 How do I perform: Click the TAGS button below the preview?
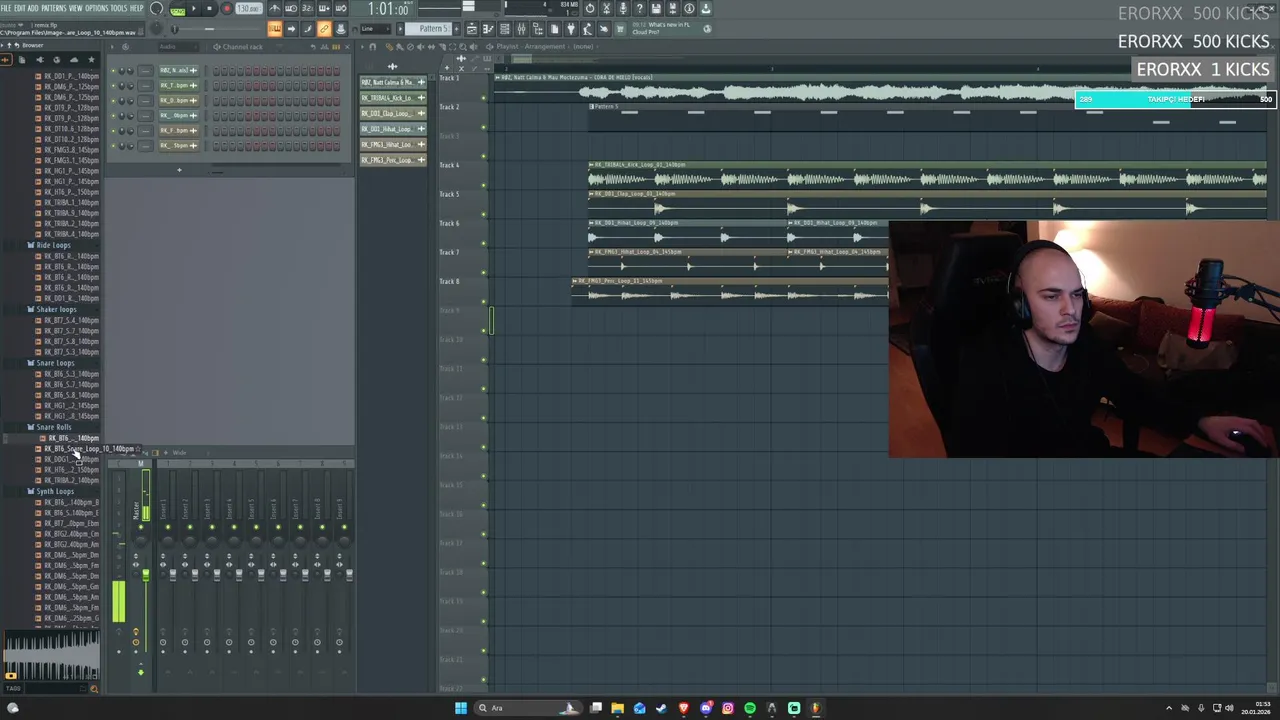12,688
